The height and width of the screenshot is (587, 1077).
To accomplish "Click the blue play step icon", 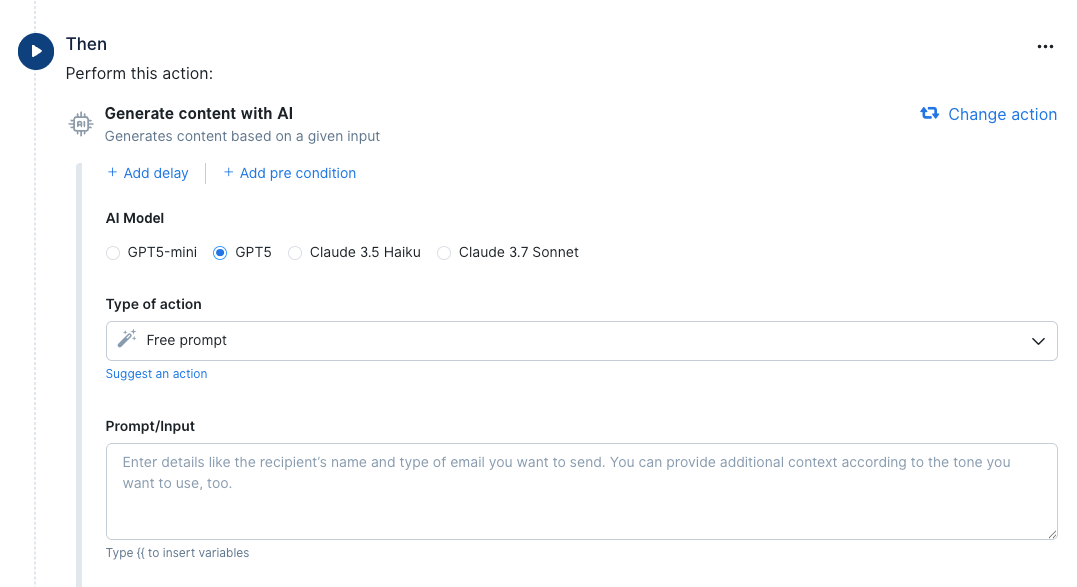I will [x=36, y=51].
